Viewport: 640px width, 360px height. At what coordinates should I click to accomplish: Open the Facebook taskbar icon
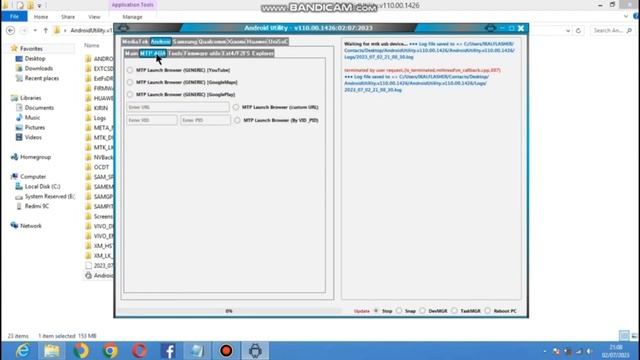click(x=168, y=351)
